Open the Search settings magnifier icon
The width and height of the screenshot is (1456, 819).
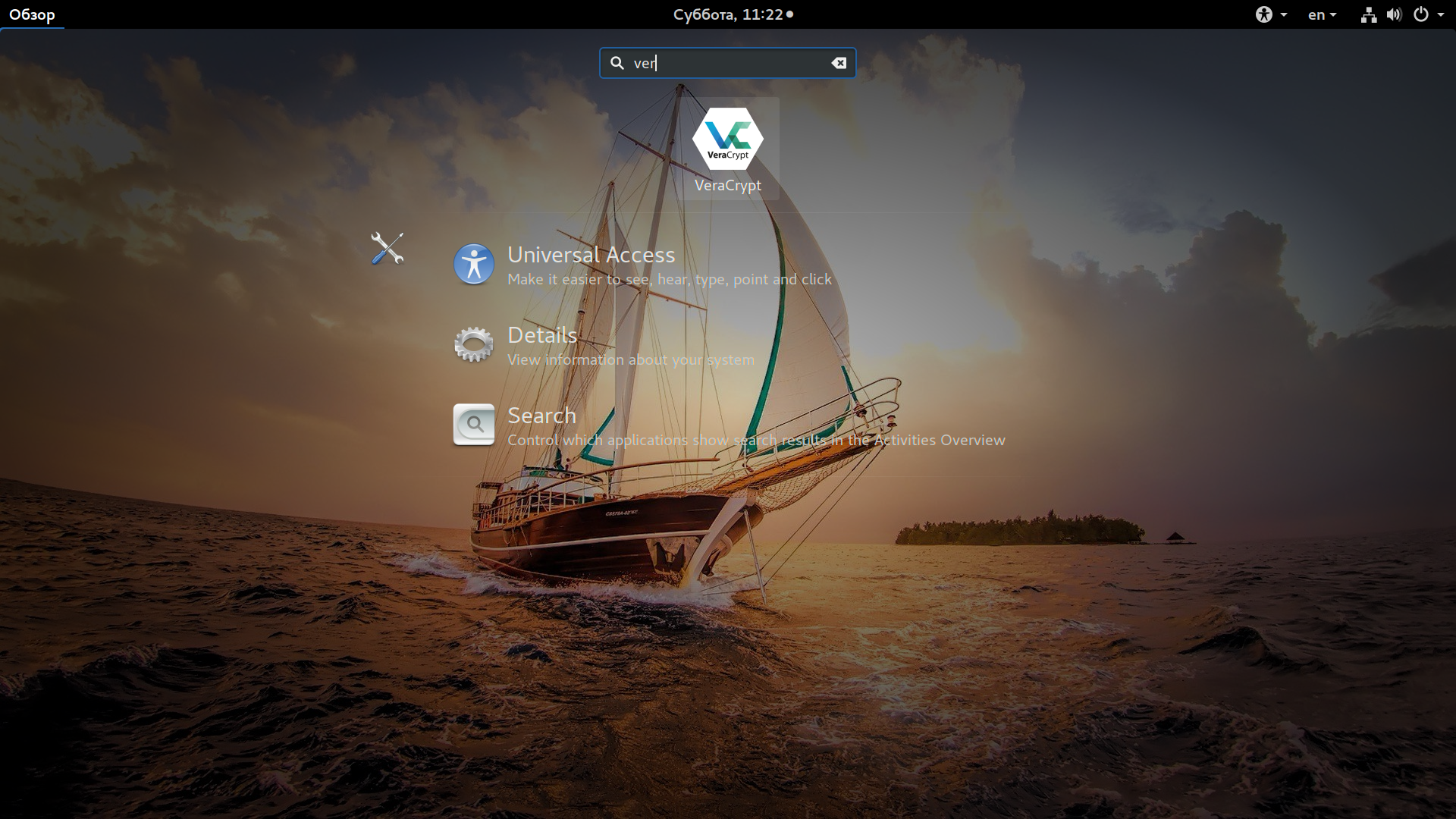point(474,425)
